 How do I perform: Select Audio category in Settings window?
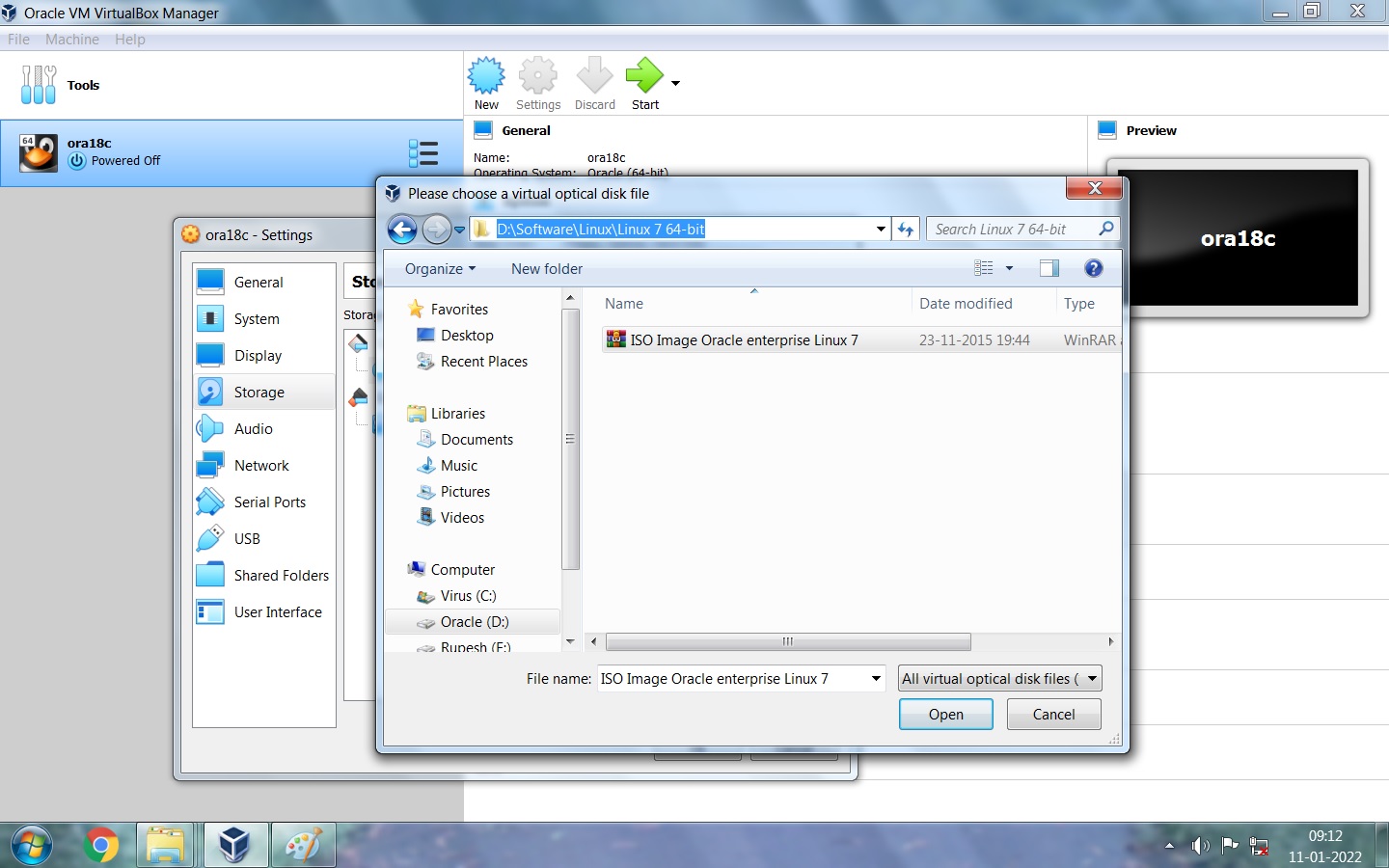click(264, 428)
